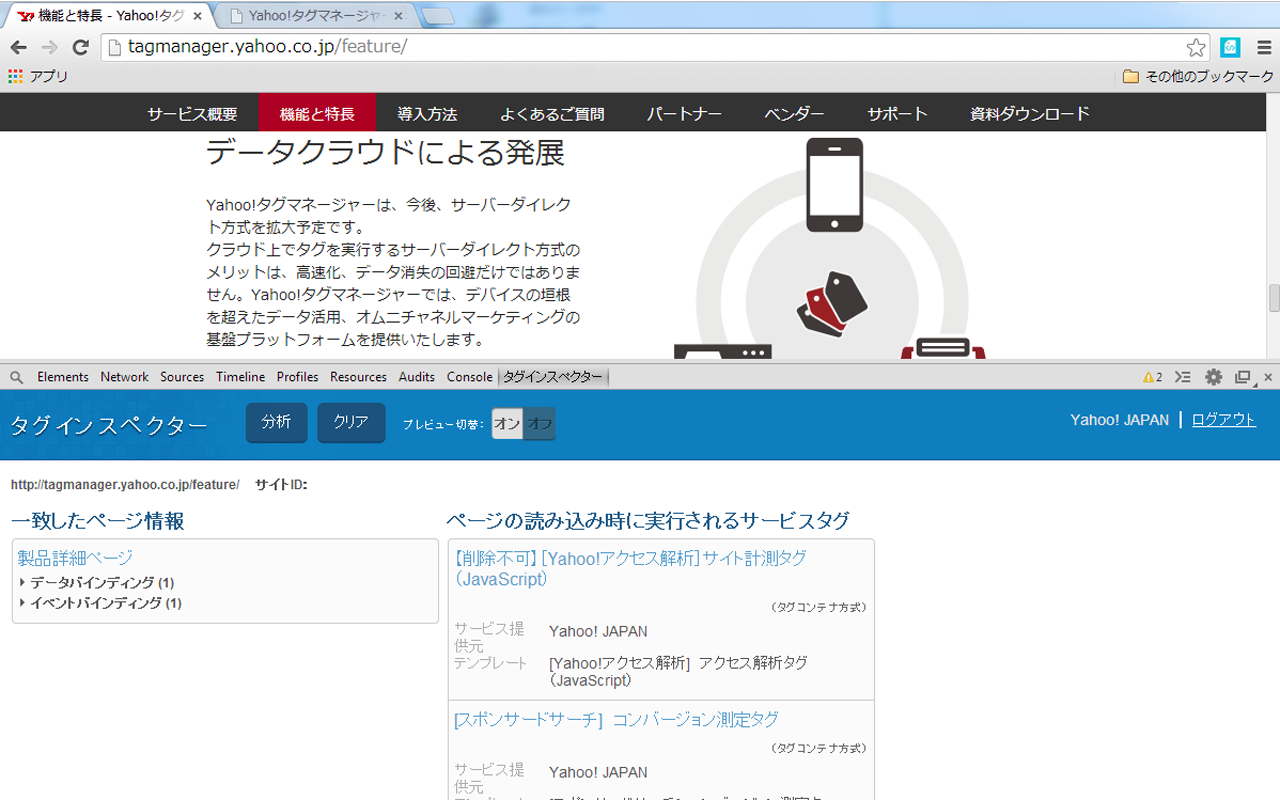
Task: Switch to the Elements DevTools tab
Action: [63, 377]
